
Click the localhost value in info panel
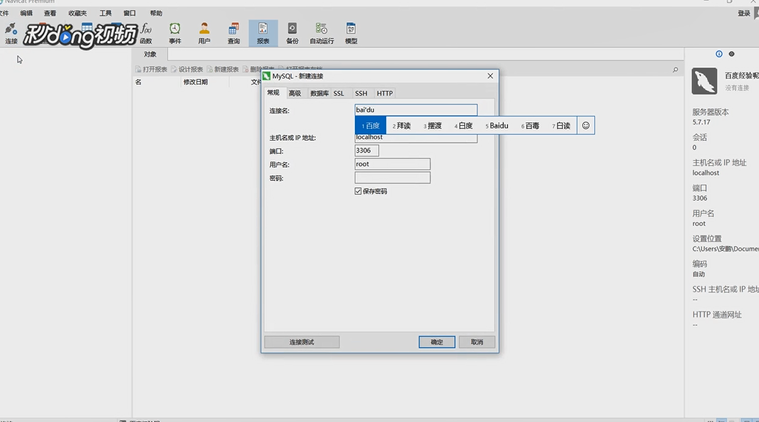click(706, 173)
